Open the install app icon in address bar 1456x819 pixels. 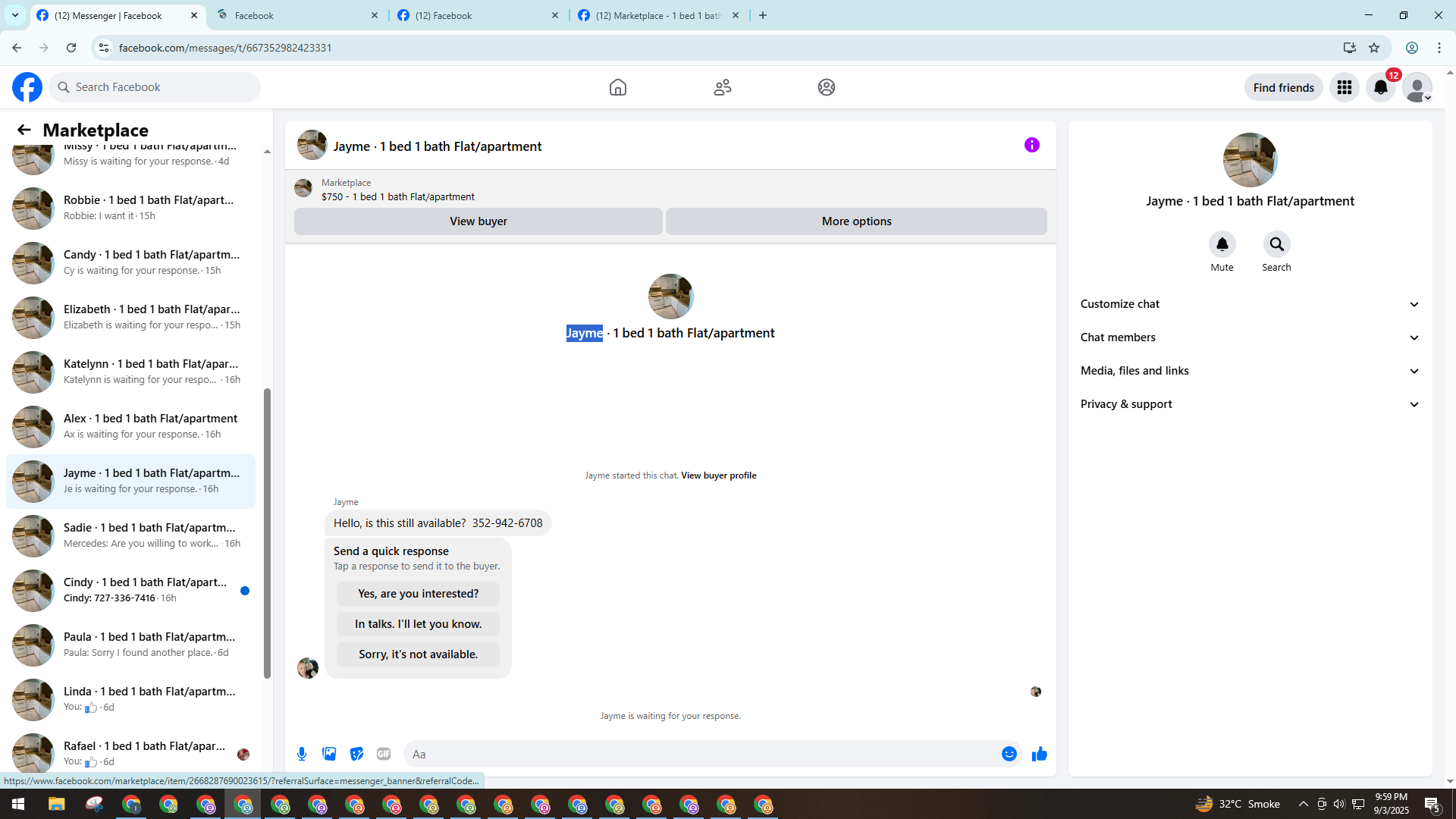click(1349, 48)
